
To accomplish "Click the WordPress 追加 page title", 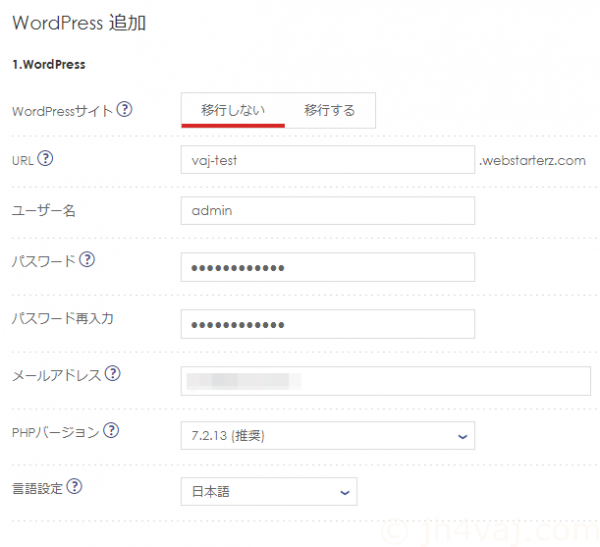I will click(79, 22).
